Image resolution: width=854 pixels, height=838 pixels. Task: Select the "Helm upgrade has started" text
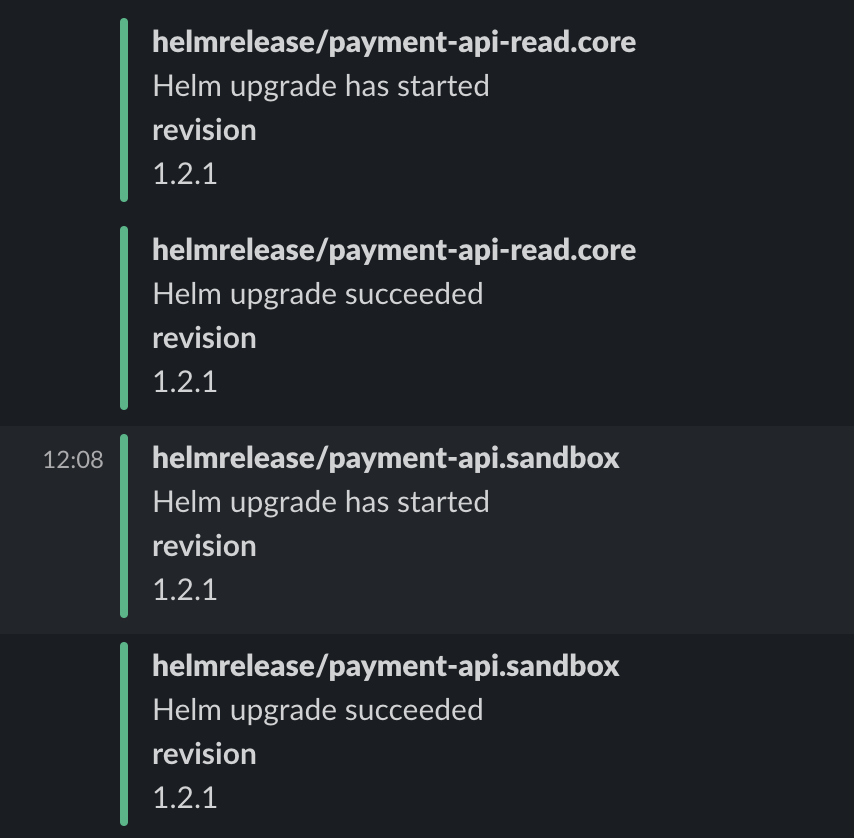click(320, 86)
